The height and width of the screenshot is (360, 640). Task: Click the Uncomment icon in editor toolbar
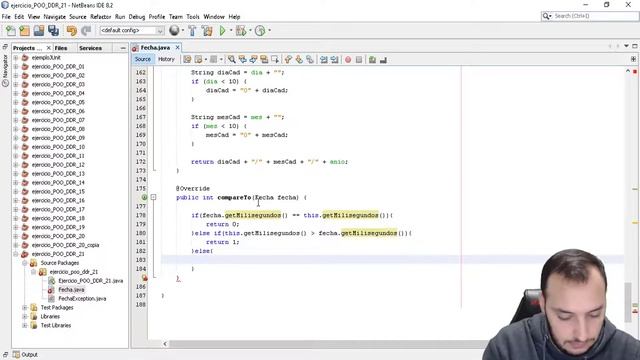[383, 60]
